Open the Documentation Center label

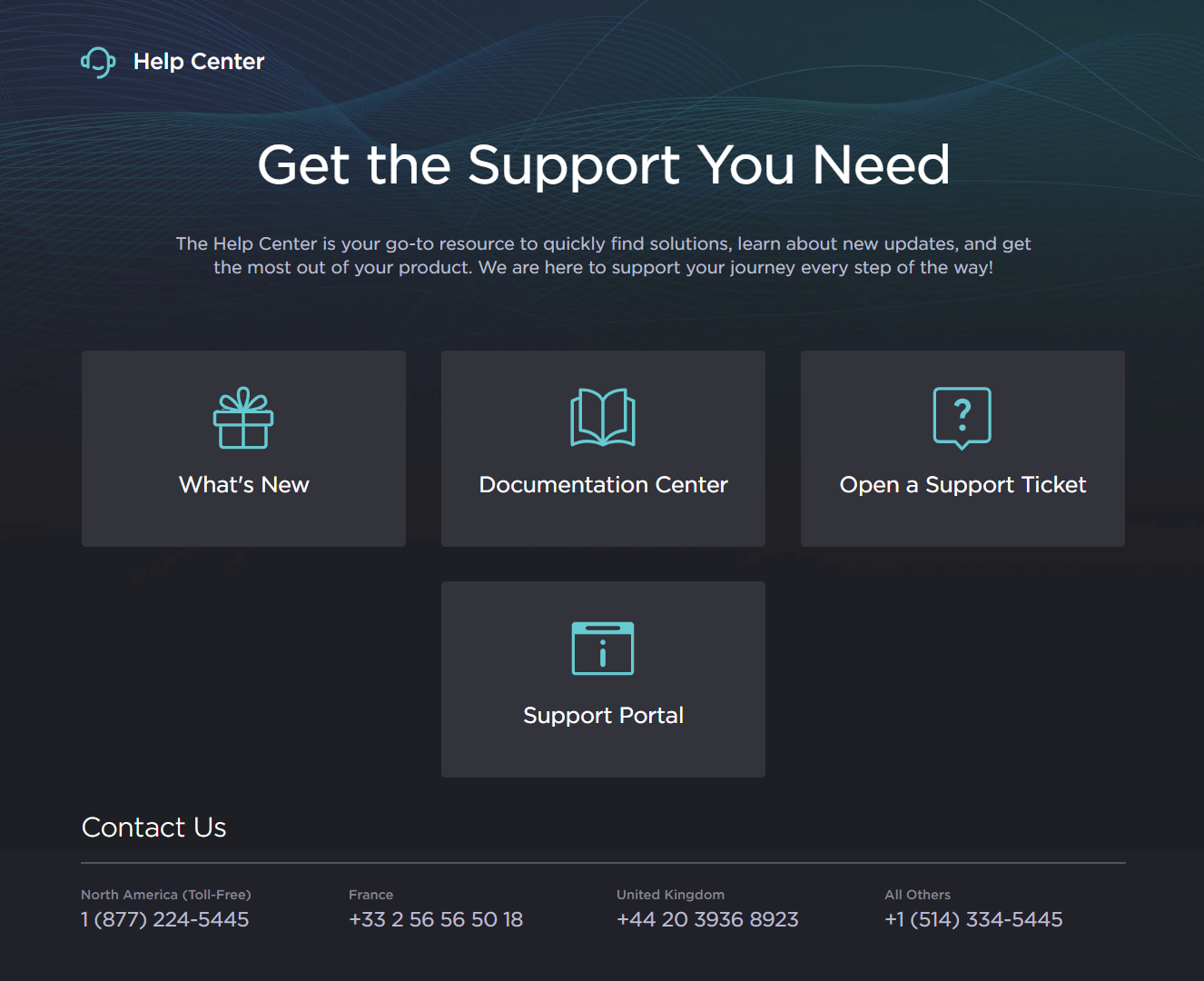point(603,485)
